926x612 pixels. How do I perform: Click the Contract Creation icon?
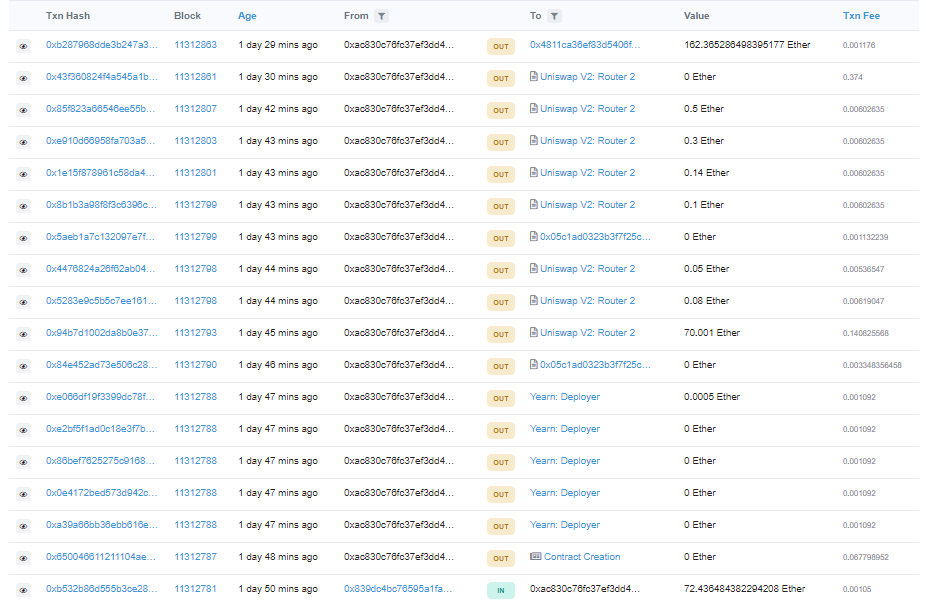(535, 557)
